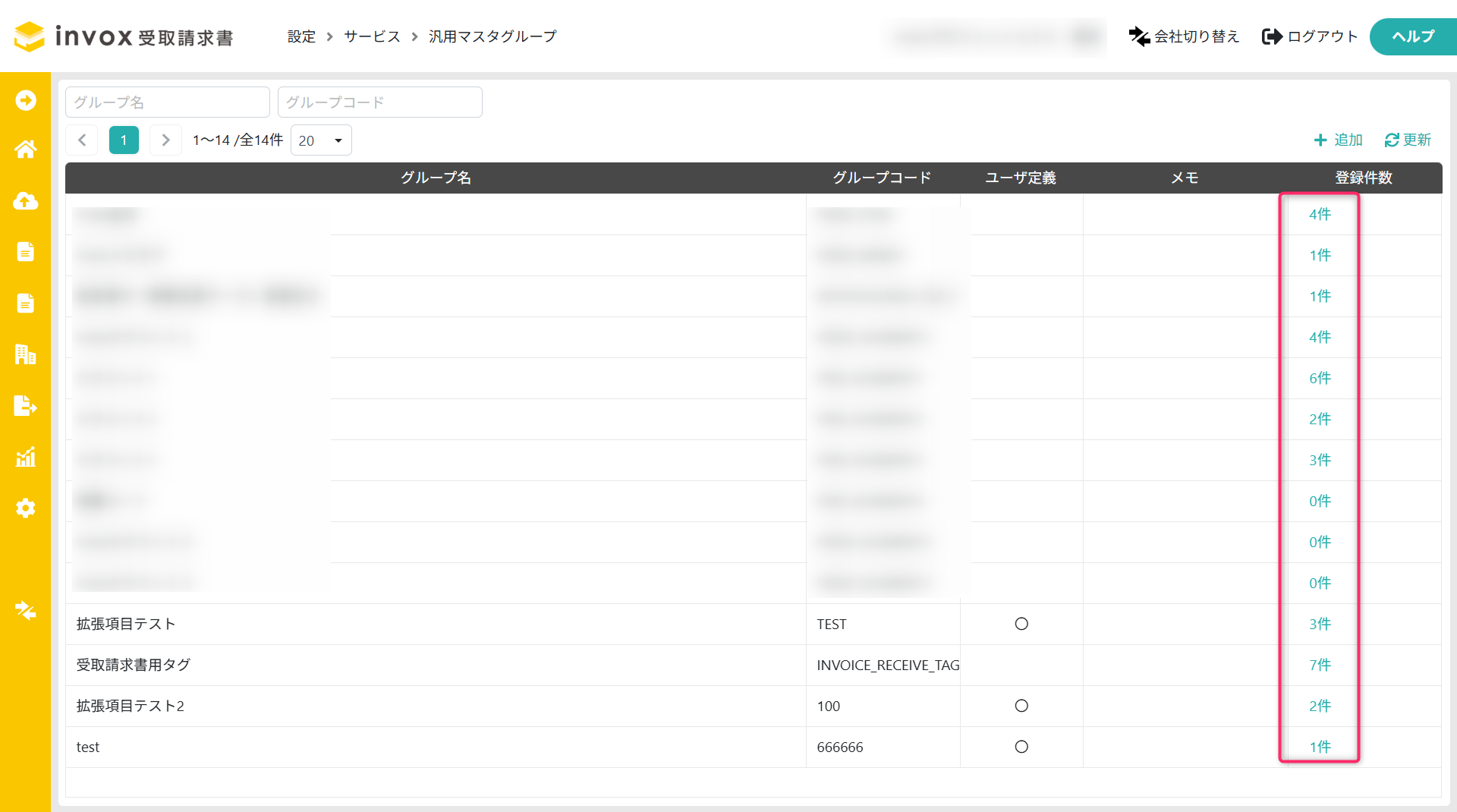
Task: Open the page size dropdown showing 20
Action: [x=321, y=140]
